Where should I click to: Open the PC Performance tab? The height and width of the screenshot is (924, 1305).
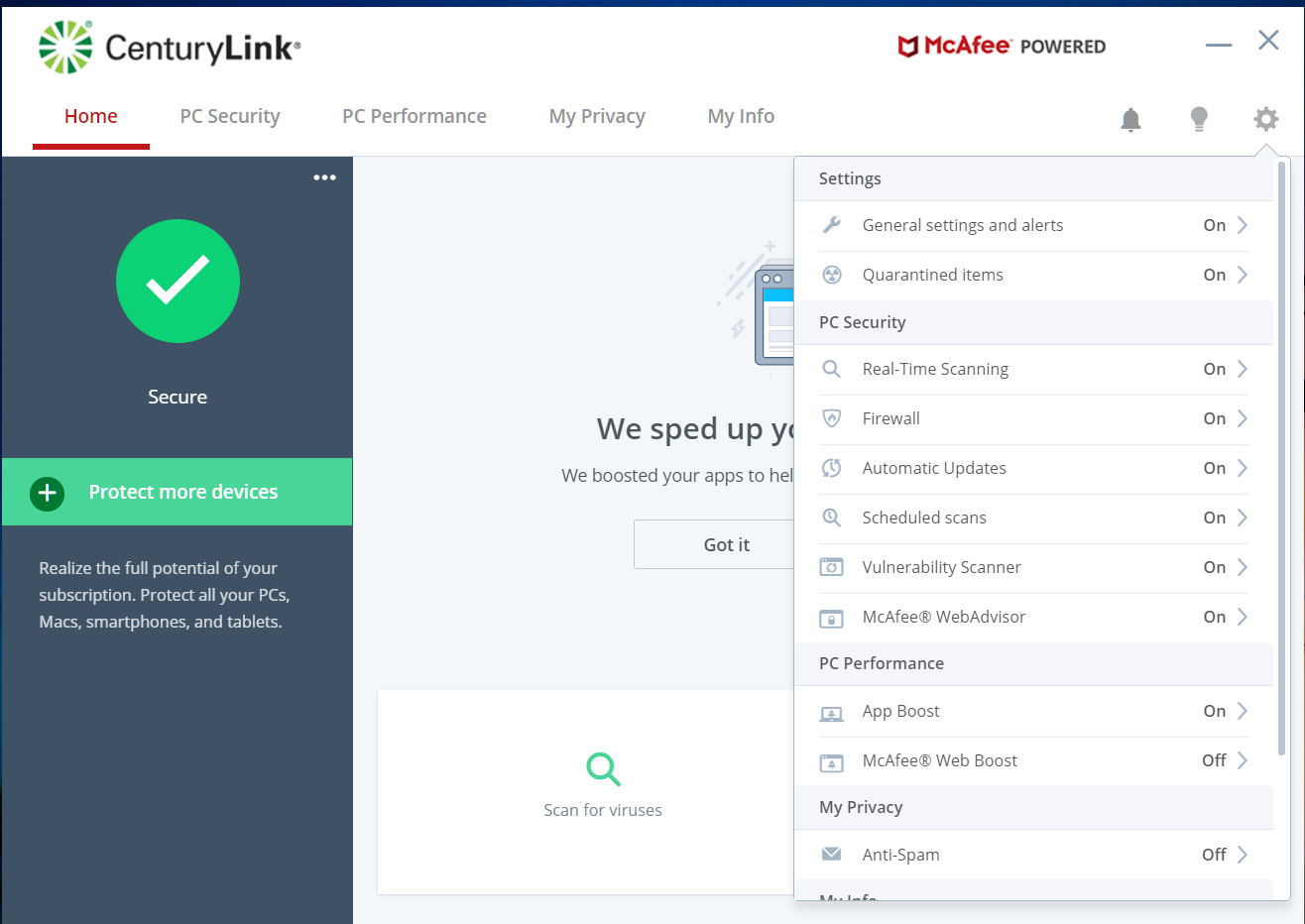[415, 117]
